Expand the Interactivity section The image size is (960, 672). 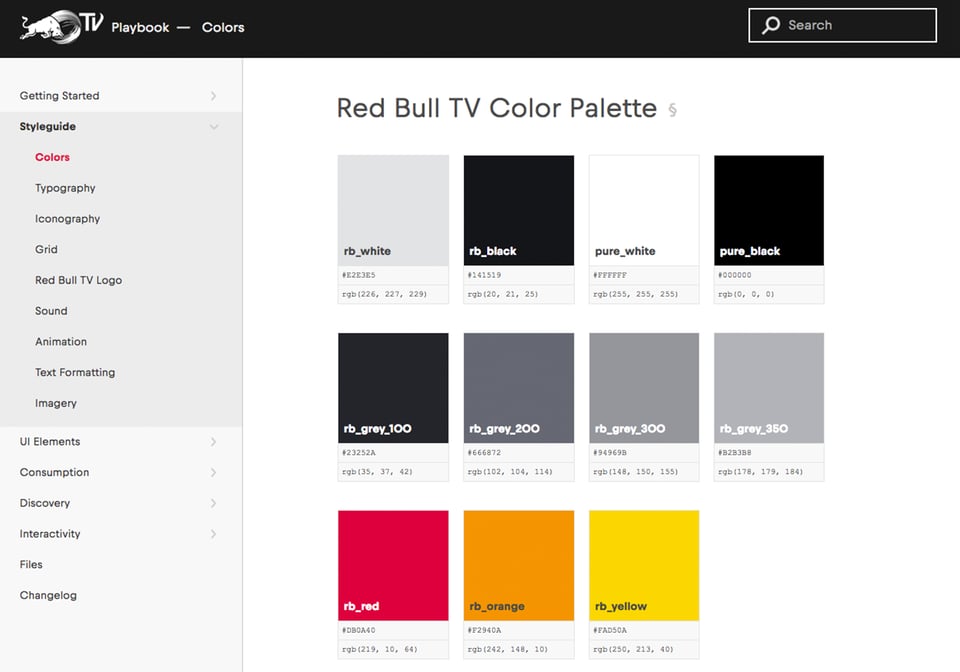pyautogui.click(x=213, y=535)
